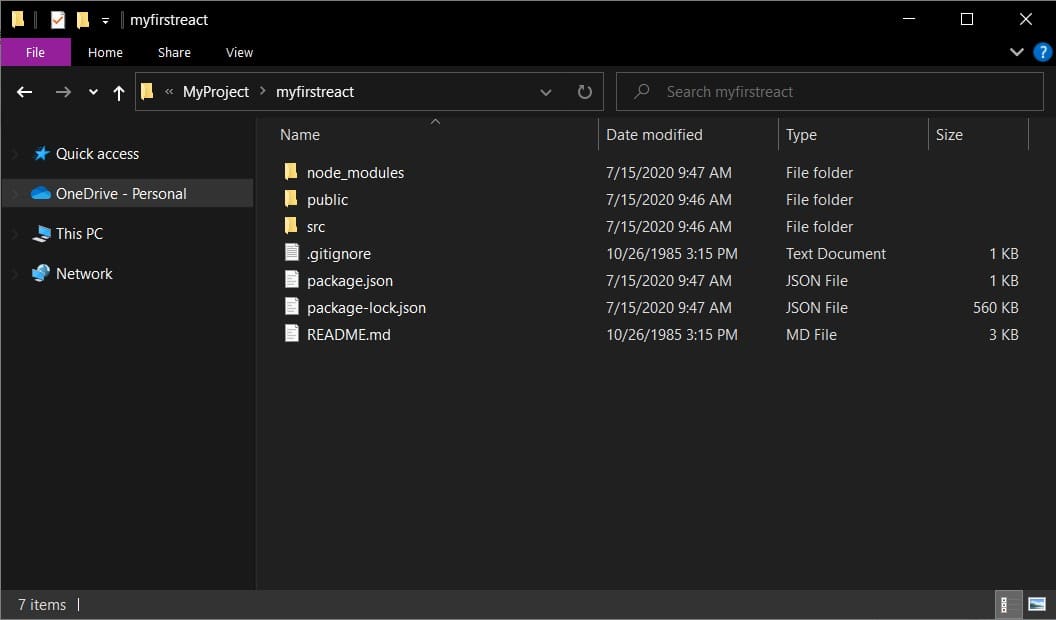Viewport: 1056px width, 620px height.
Task: Select the package.json file icon
Action: pos(292,280)
